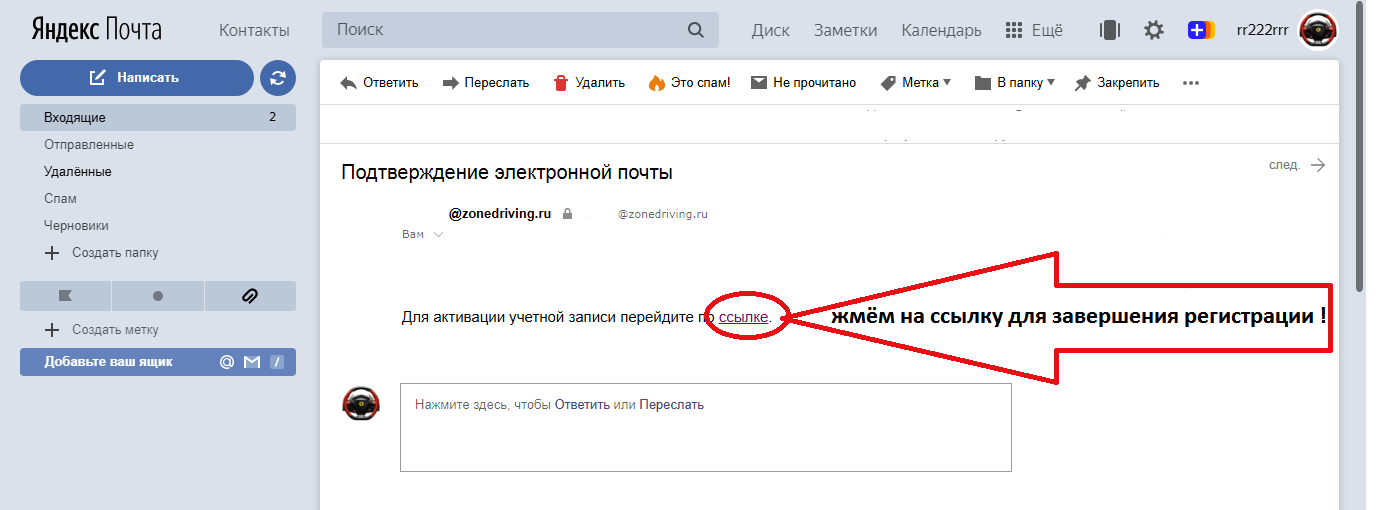1389x510 pixels.
Task: Click Закрепить pin button
Action: click(x=1117, y=83)
